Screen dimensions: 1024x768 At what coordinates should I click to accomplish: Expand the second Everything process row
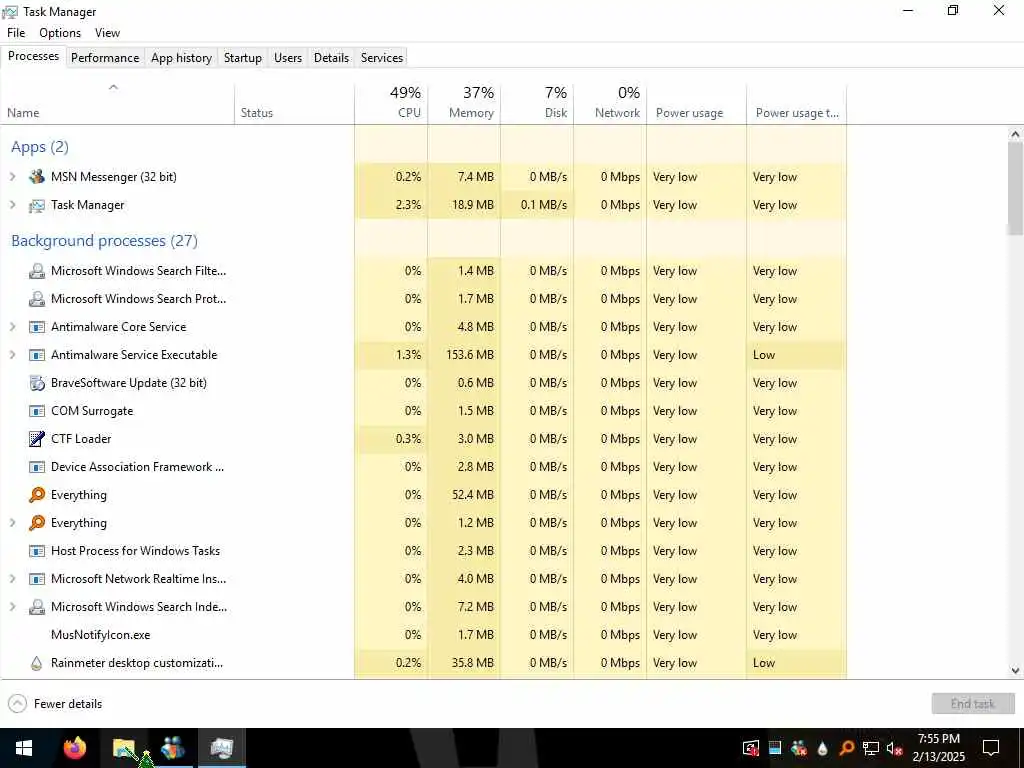click(12, 523)
